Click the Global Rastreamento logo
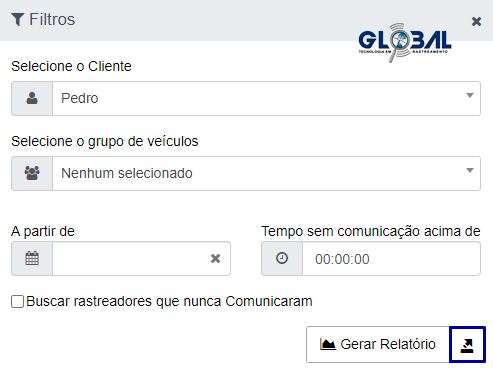The height and width of the screenshot is (371, 493). click(405, 42)
